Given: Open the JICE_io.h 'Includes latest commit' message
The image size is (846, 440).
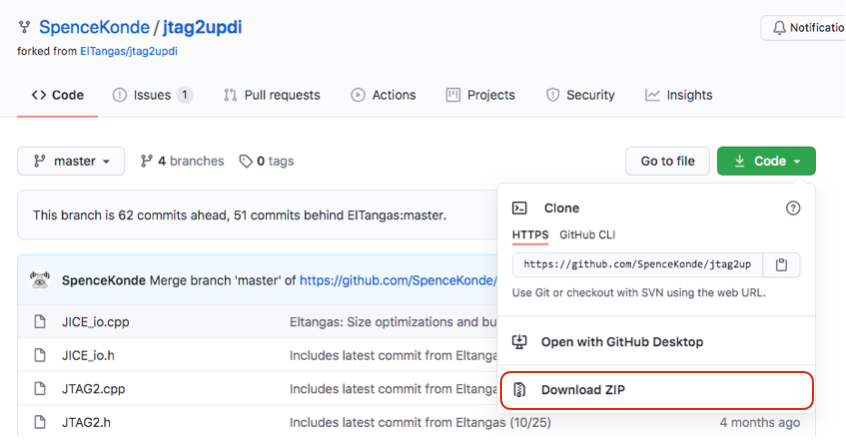Looking at the screenshot, I should coord(393,355).
